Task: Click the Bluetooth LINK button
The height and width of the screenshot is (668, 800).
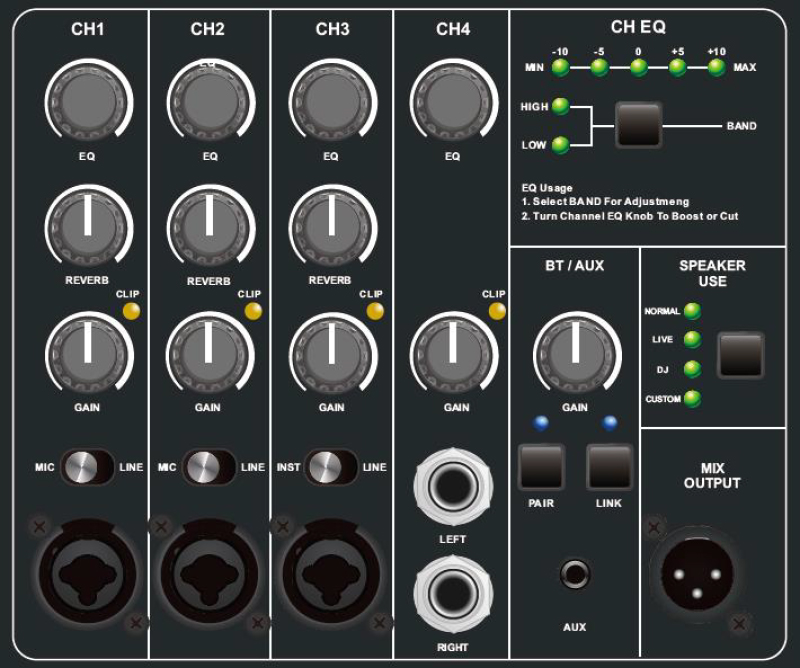Action: click(x=609, y=467)
